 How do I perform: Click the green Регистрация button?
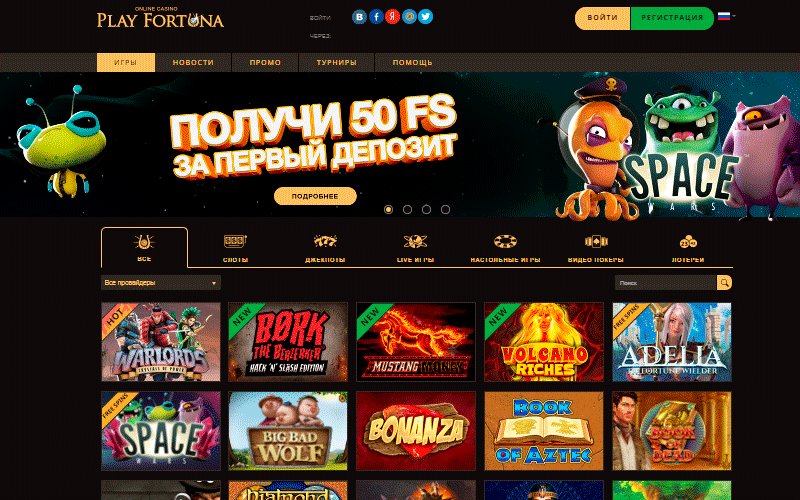[672, 18]
